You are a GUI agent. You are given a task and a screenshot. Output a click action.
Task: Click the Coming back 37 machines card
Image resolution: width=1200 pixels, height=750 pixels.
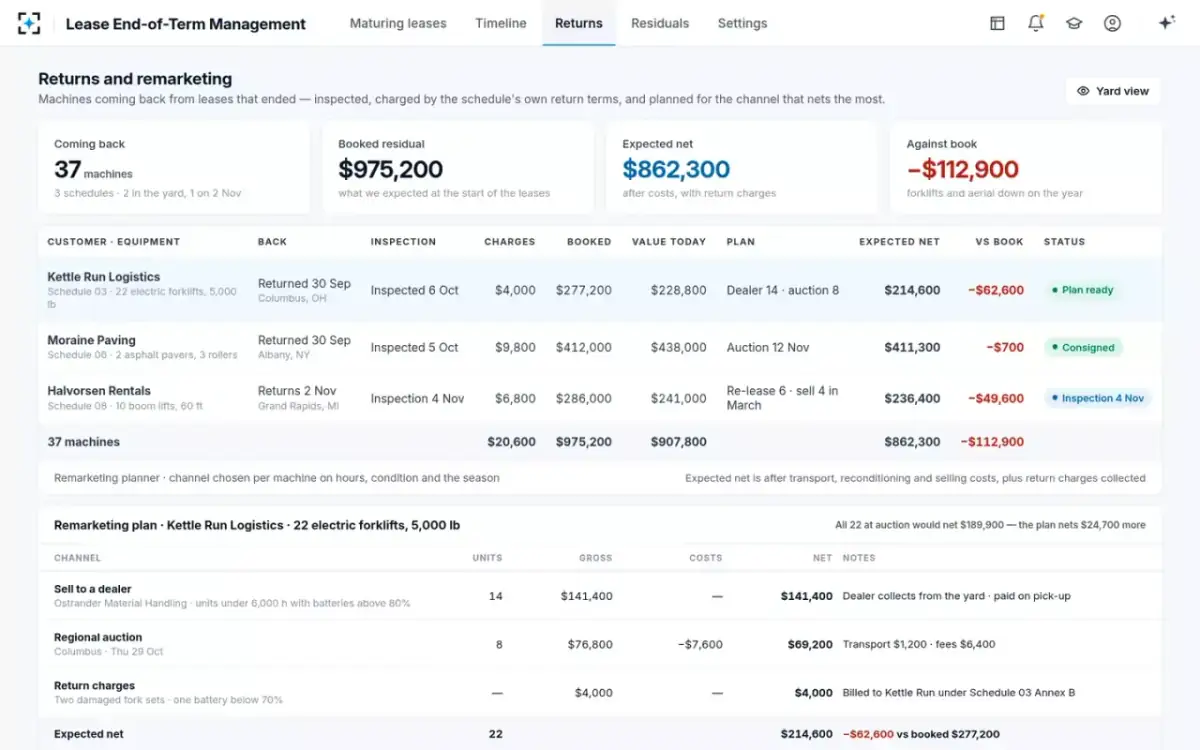(174, 168)
